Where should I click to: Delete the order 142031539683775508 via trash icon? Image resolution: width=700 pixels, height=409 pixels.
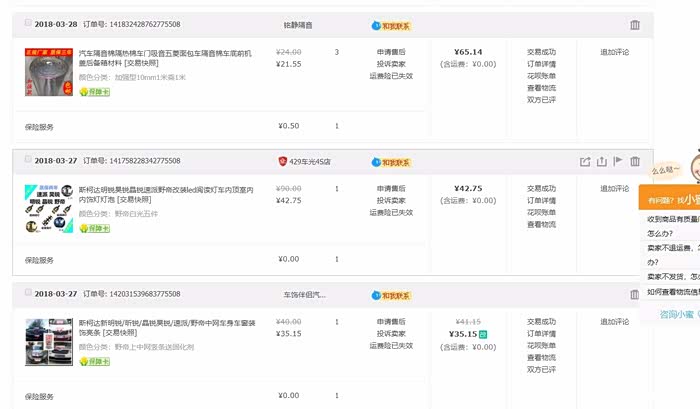(x=634, y=294)
